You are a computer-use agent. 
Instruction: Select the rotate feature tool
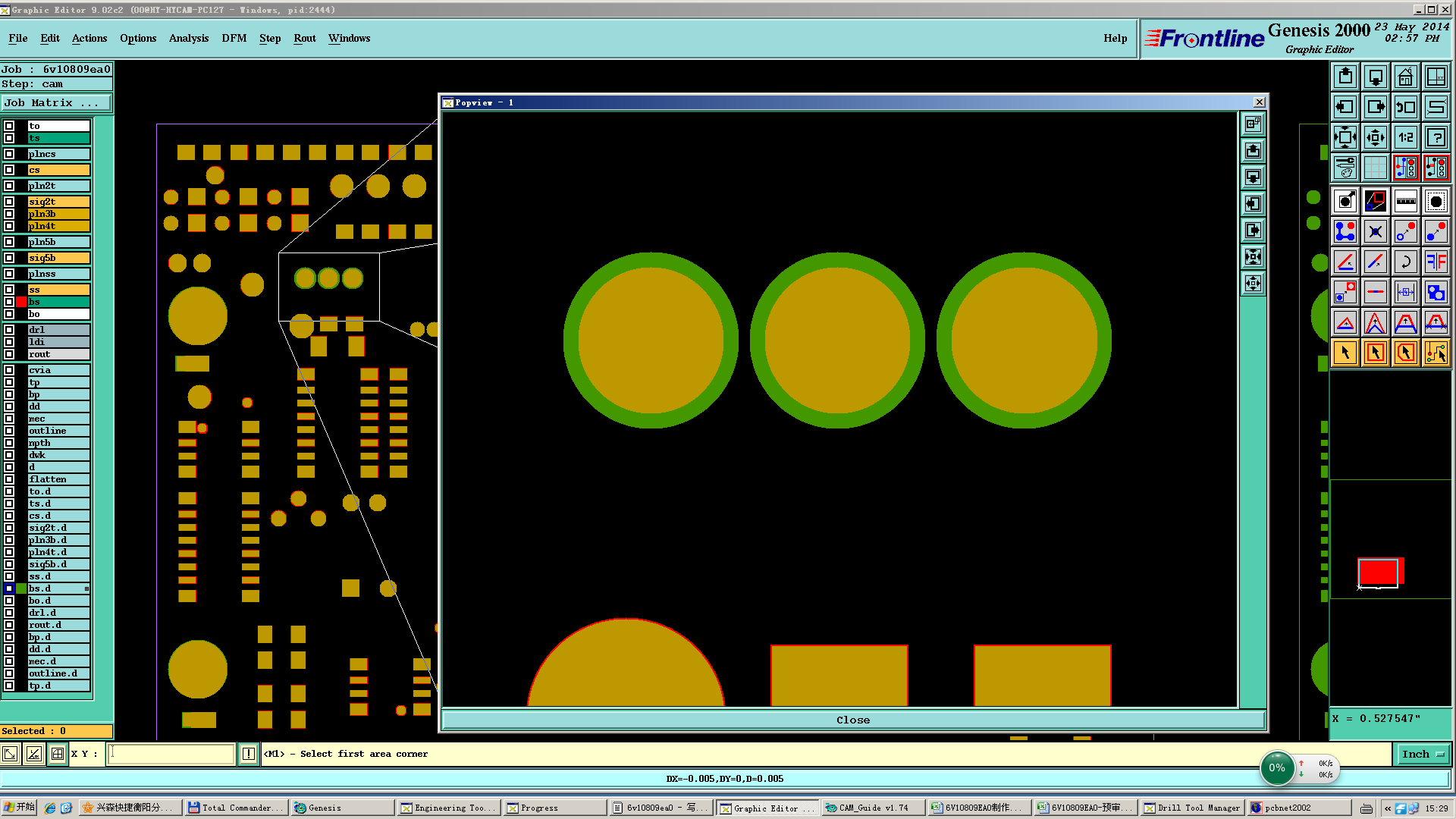click(x=1405, y=262)
